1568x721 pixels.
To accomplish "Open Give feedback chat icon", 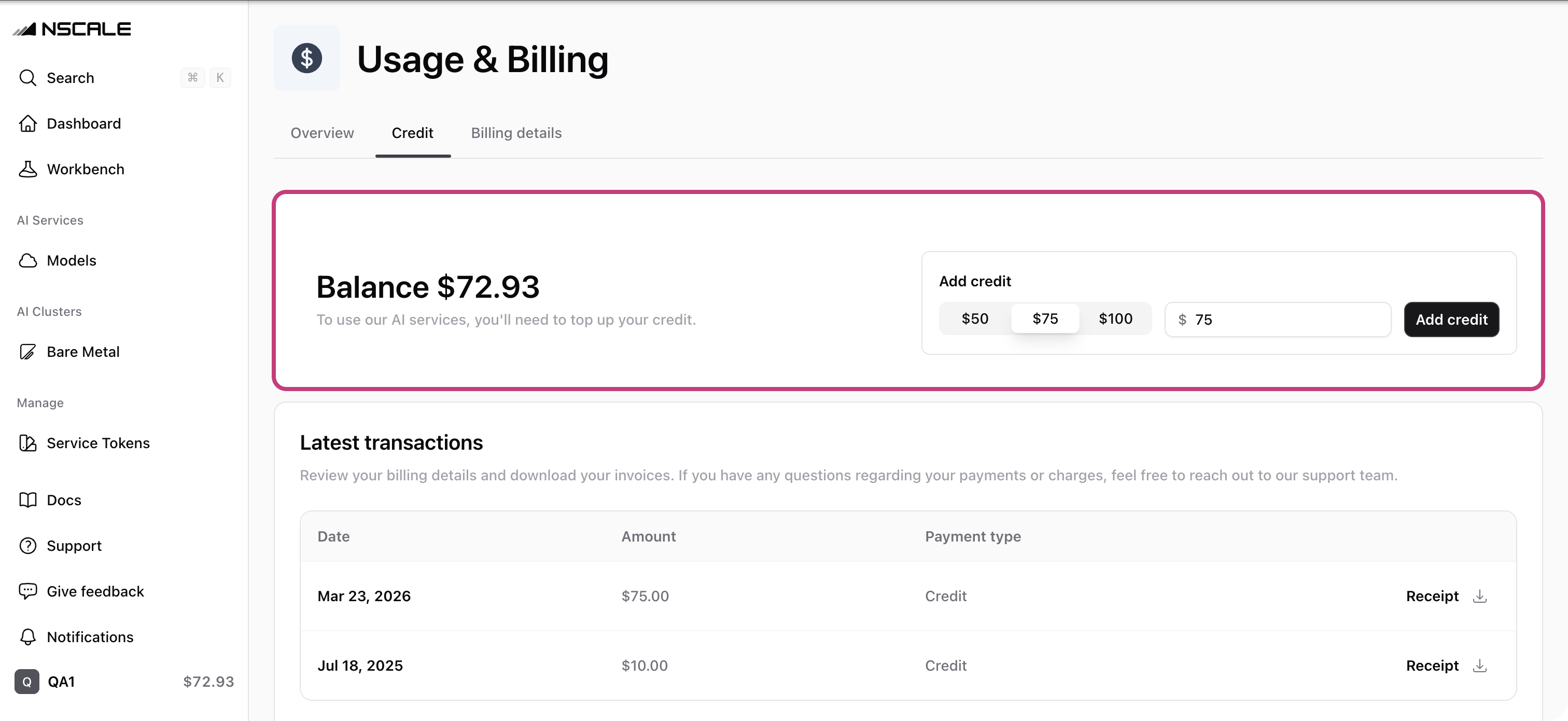I will pyautogui.click(x=27, y=591).
